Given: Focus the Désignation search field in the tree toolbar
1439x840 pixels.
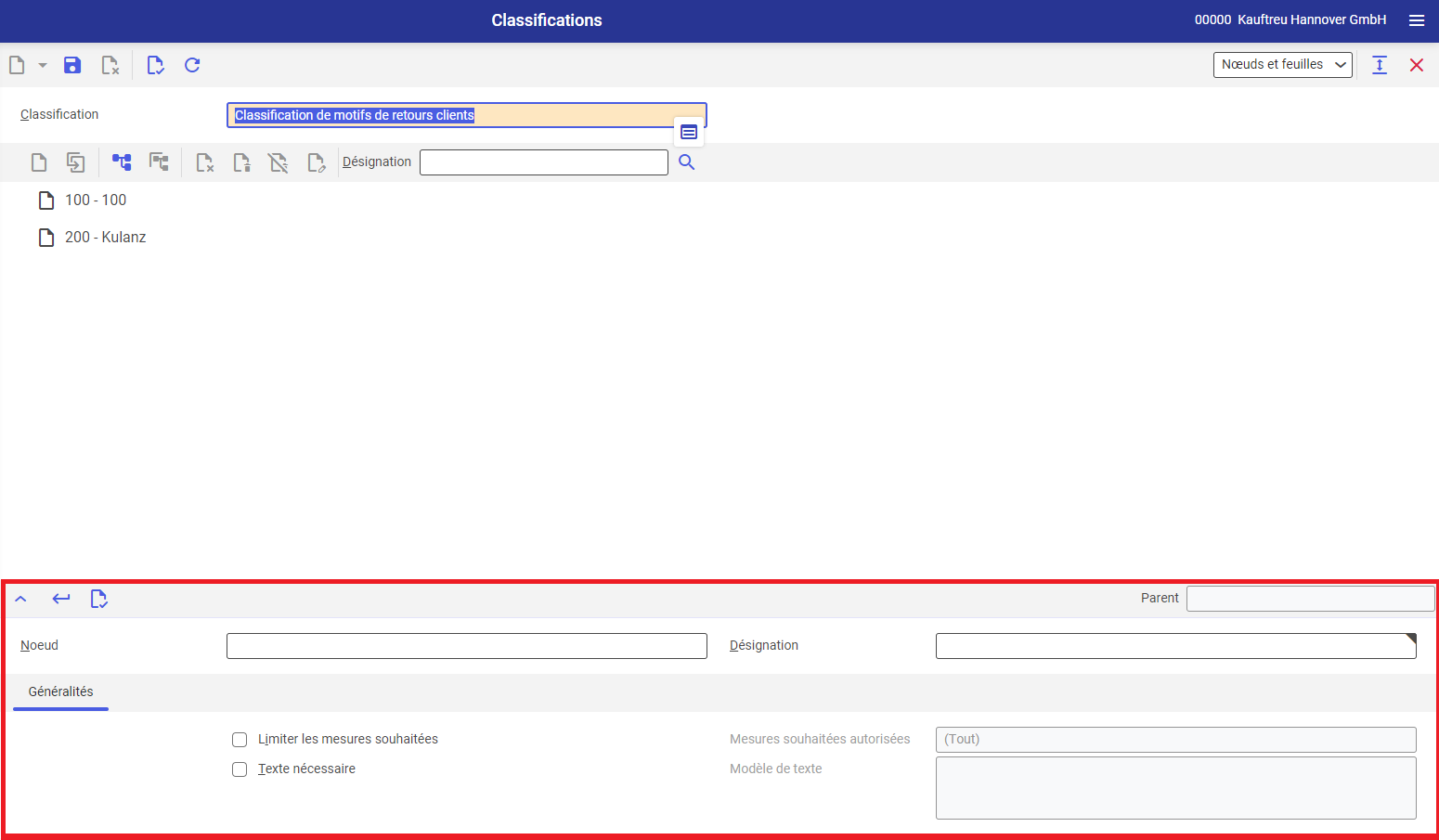Looking at the screenshot, I should pyautogui.click(x=544, y=162).
